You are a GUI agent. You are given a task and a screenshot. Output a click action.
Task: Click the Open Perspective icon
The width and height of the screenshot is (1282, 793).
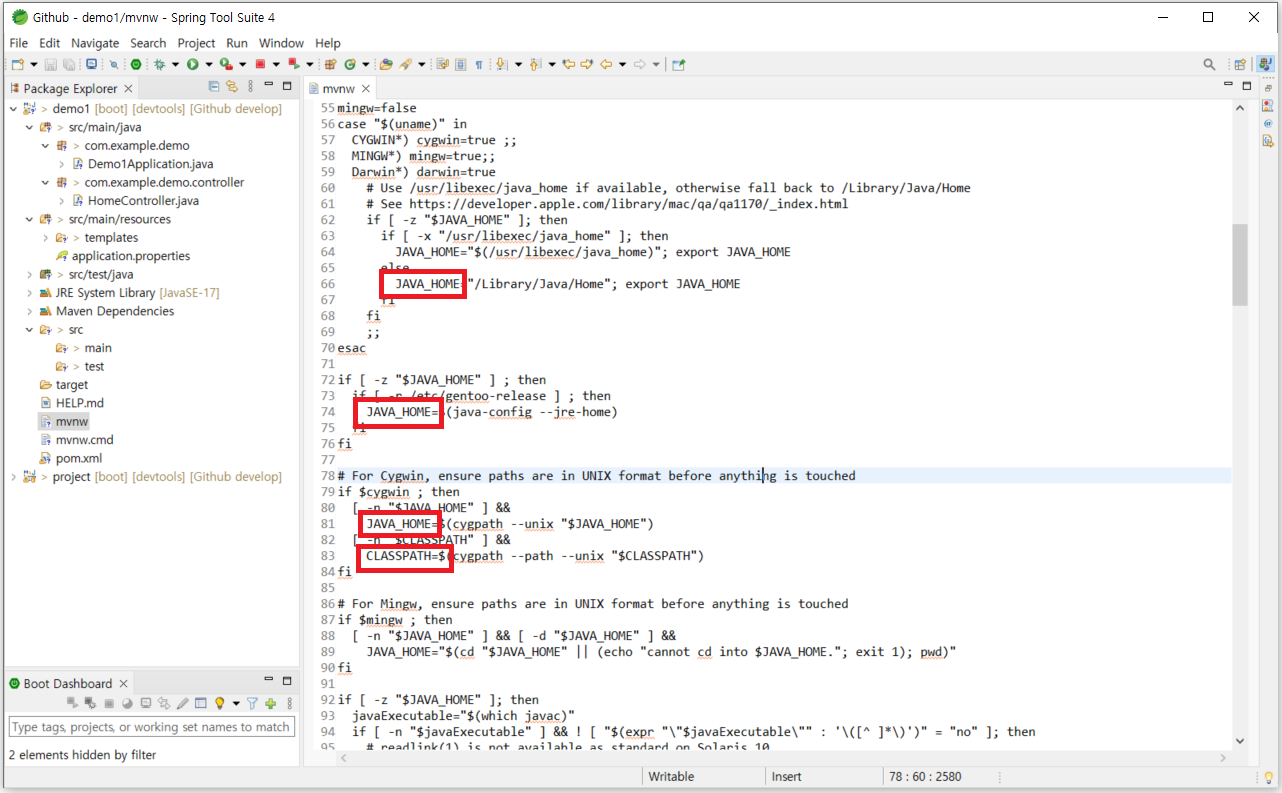[x=1240, y=64]
